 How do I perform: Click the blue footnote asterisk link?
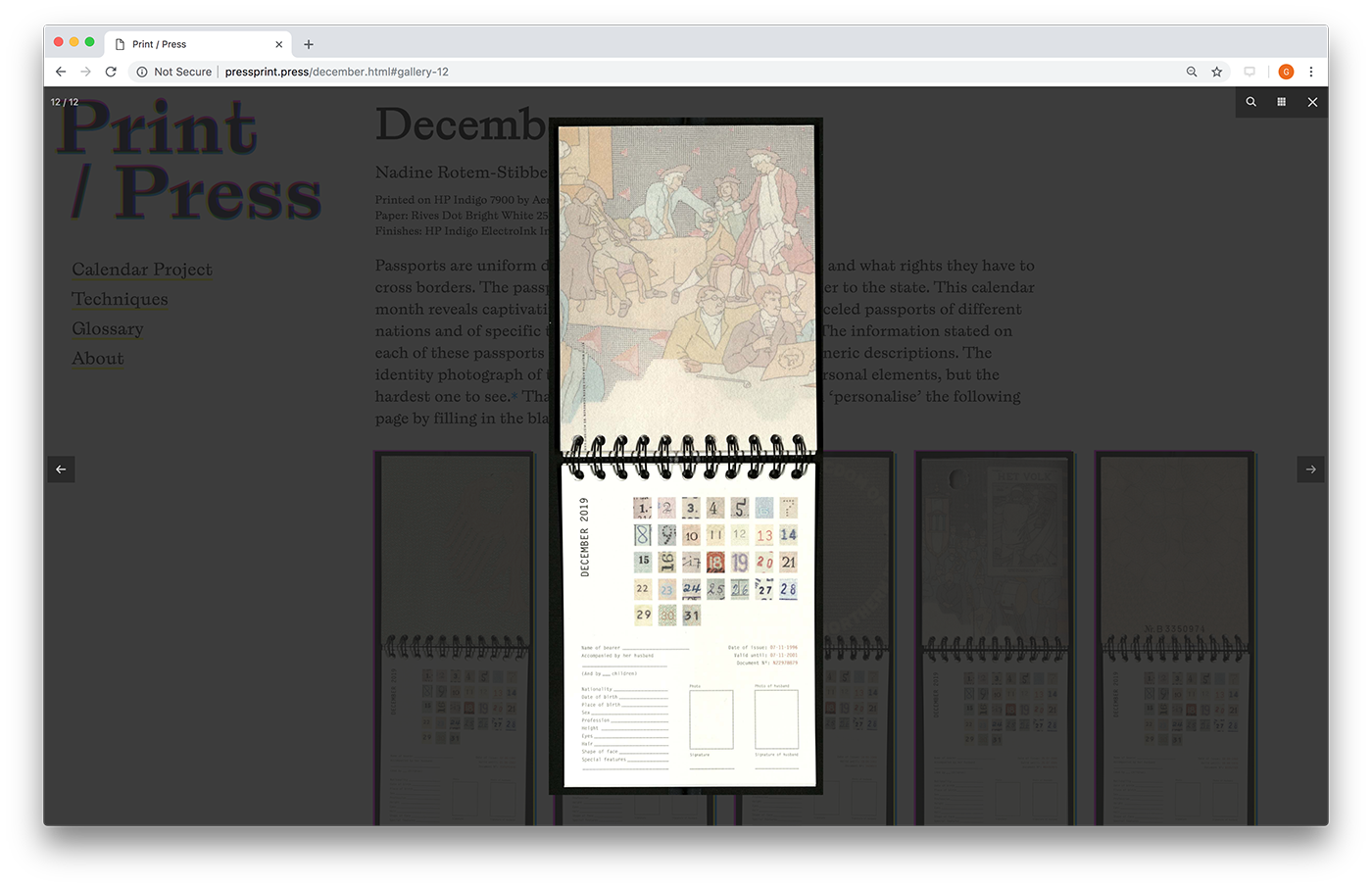point(514,396)
